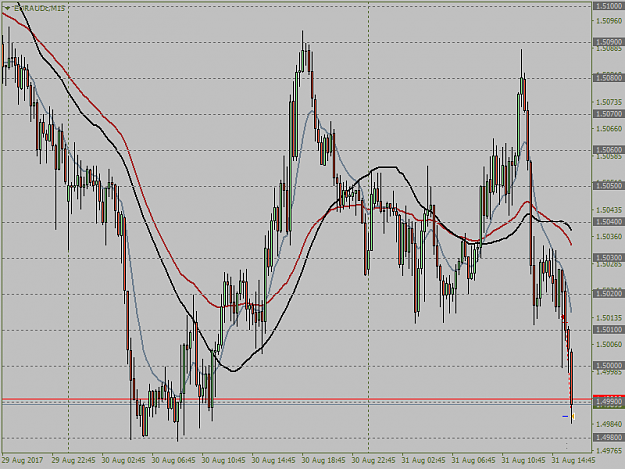
Task: Click the 31 Aug 02:45 time label
Action: [x=423, y=460]
